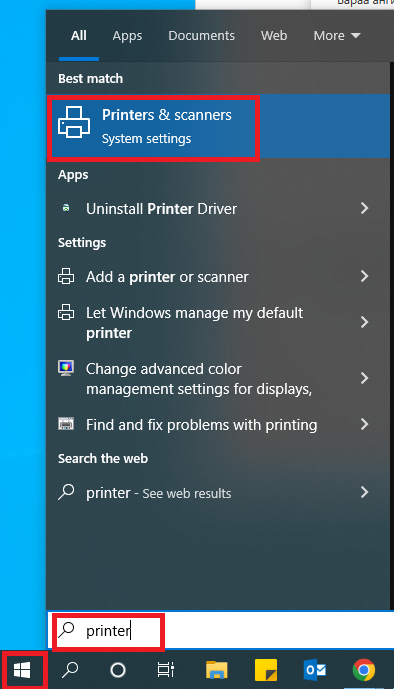The width and height of the screenshot is (394, 689).
Task: Click the magnifier icon in search box
Action: click(66, 630)
